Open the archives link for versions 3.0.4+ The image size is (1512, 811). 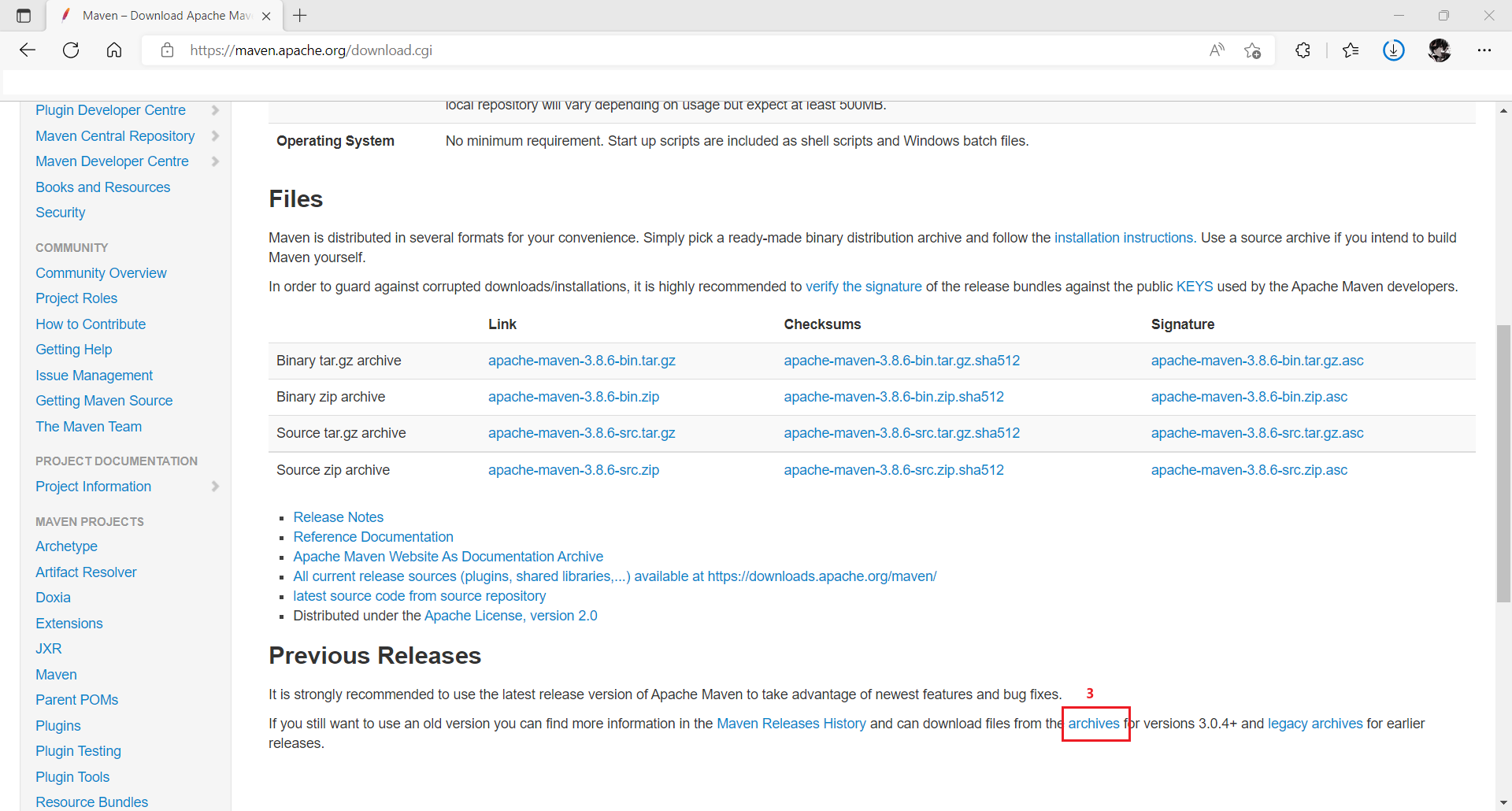point(1093,724)
